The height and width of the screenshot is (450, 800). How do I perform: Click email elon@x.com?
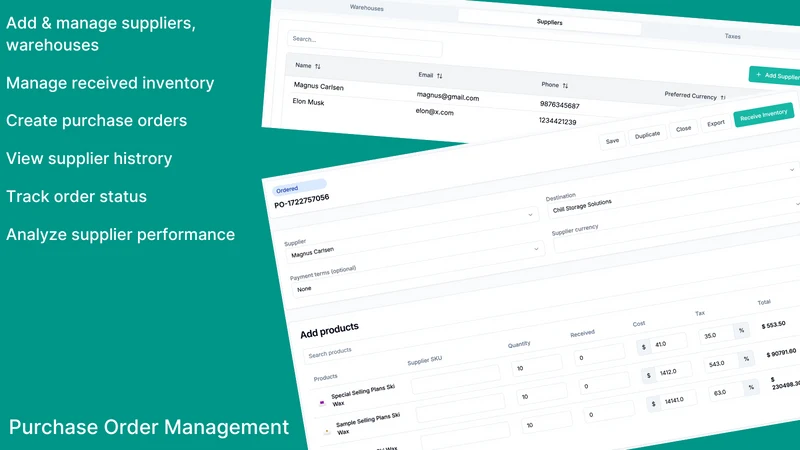(x=434, y=112)
